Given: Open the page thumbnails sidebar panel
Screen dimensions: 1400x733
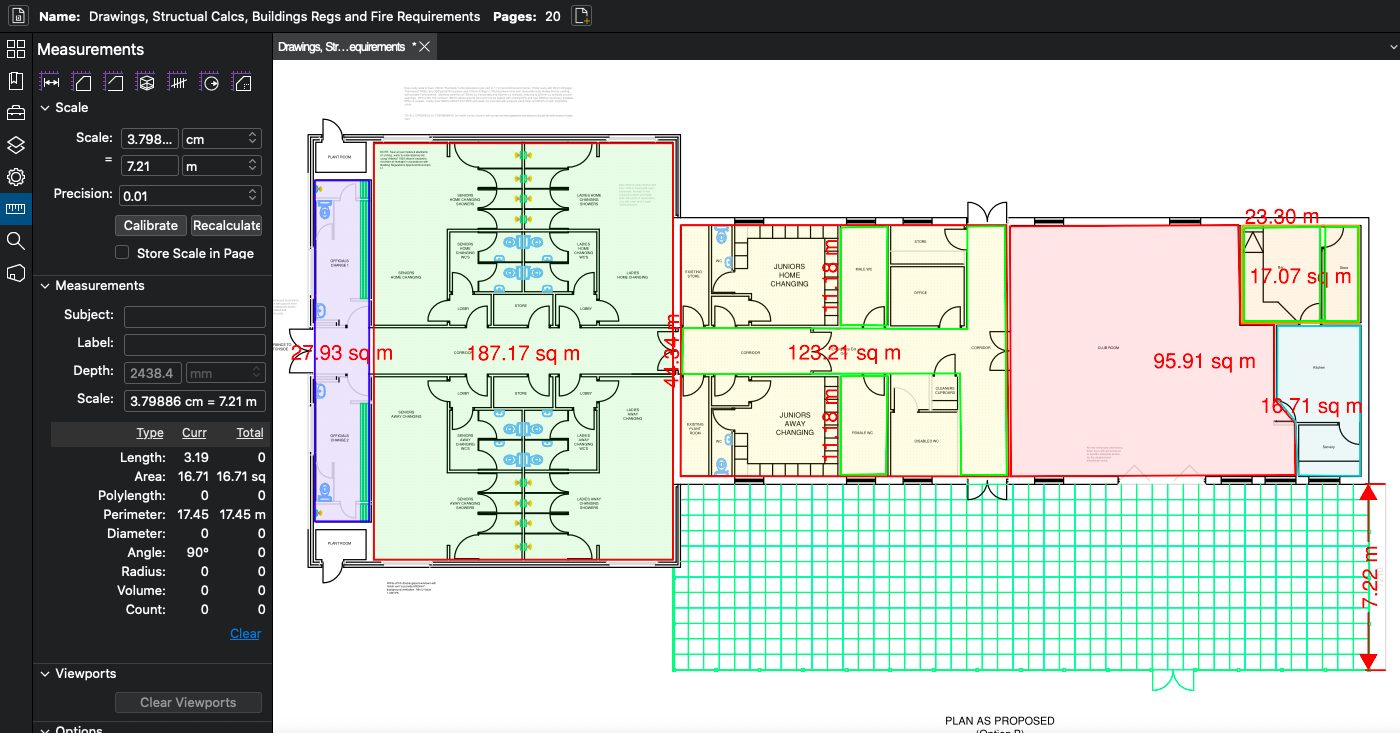Looking at the screenshot, I should tap(15, 49).
